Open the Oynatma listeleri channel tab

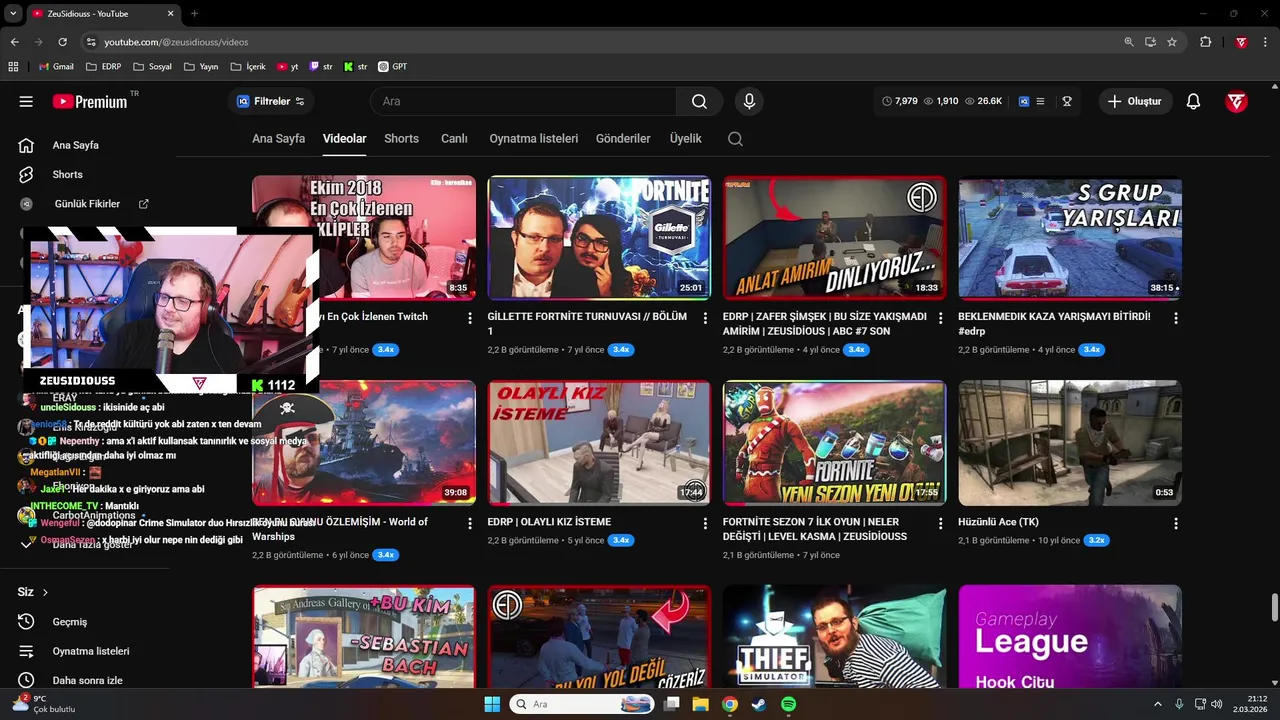coord(533,139)
